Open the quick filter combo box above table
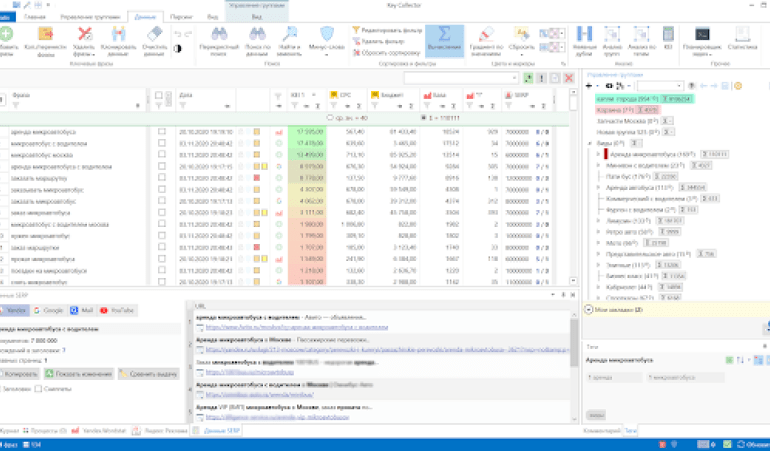The height and width of the screenshot is (451, 770). (x=461, y=78)
